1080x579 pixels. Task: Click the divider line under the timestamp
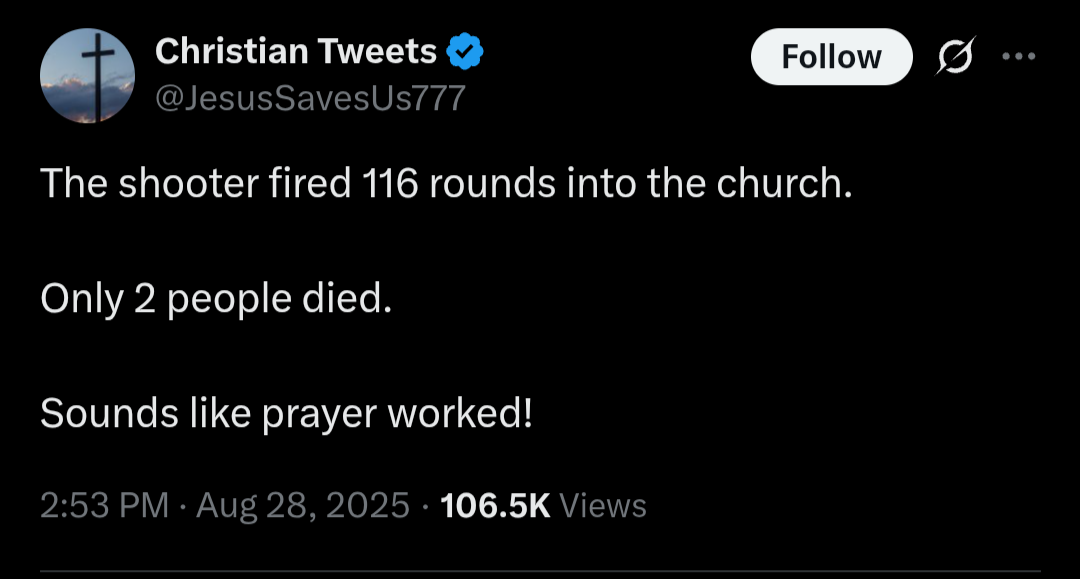pos(540,572)
